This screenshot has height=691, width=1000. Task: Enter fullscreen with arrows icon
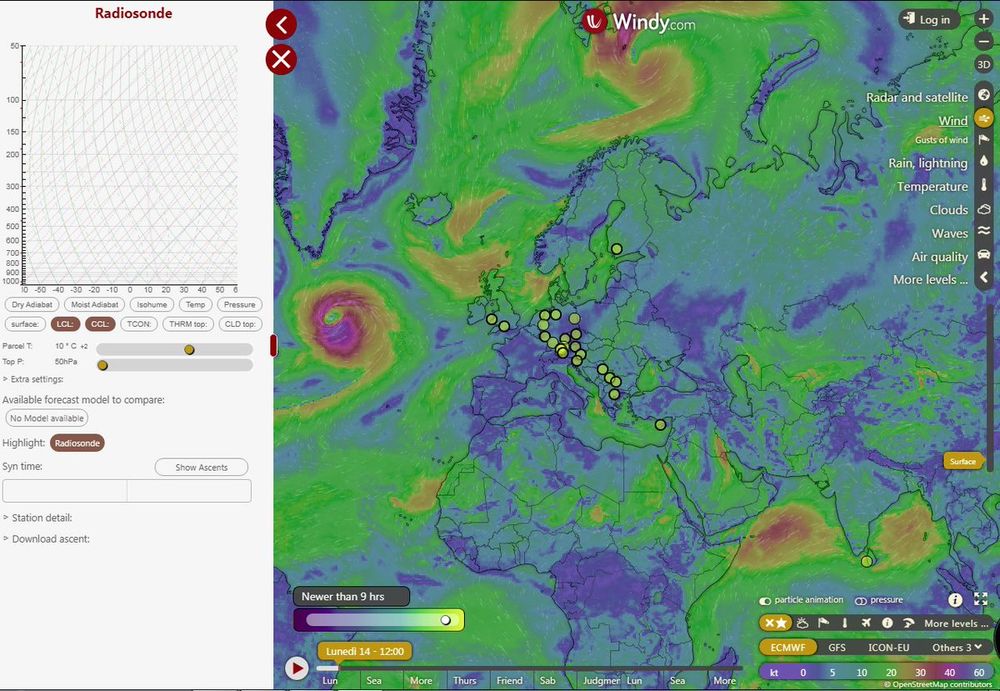tap(981, 599)
